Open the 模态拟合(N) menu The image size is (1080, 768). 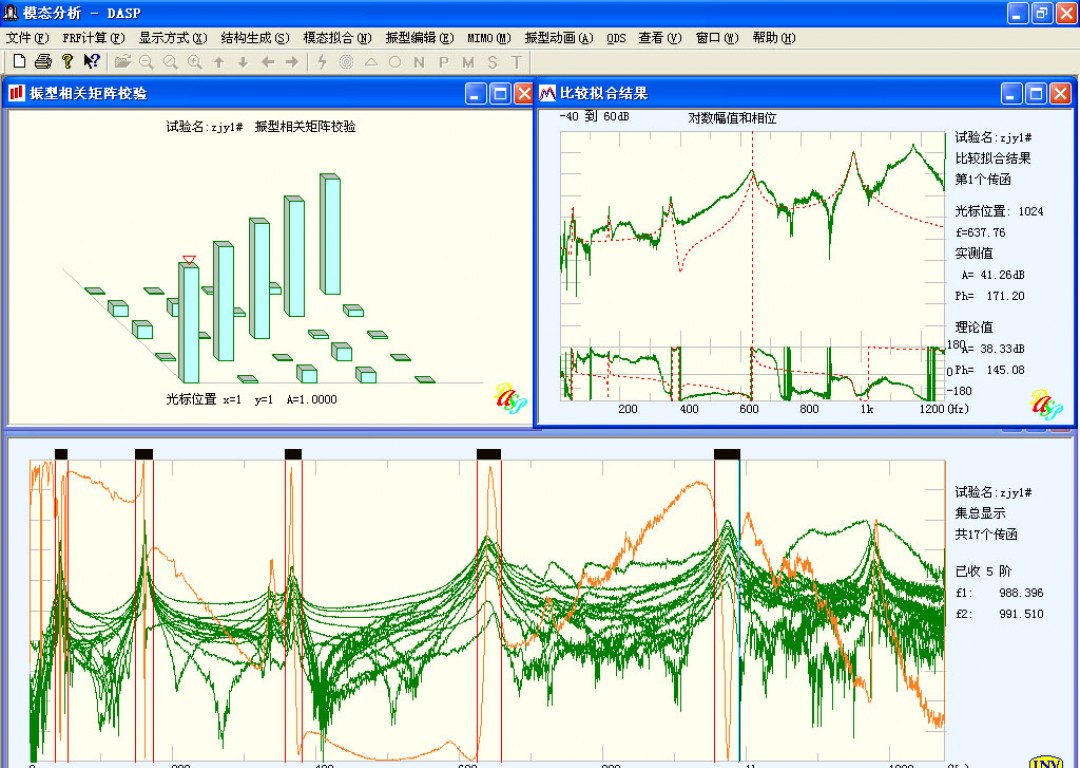pyautogui.click(x=338, y=38)
